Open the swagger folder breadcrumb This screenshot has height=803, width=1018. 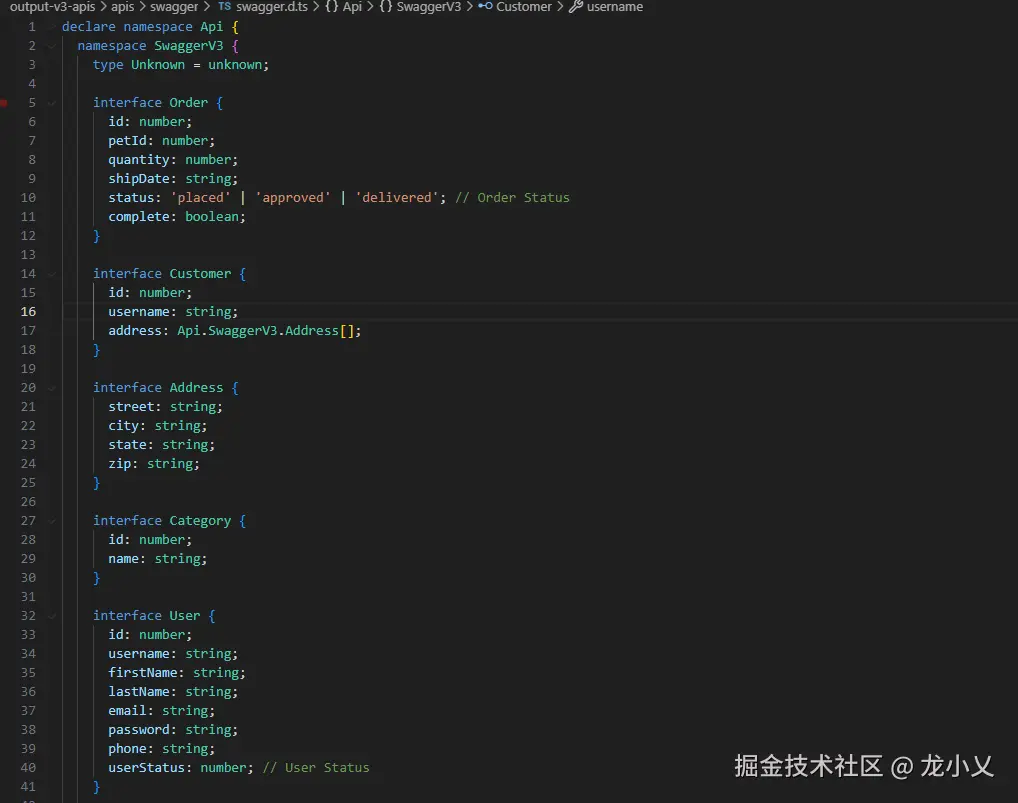pos(174,6)
